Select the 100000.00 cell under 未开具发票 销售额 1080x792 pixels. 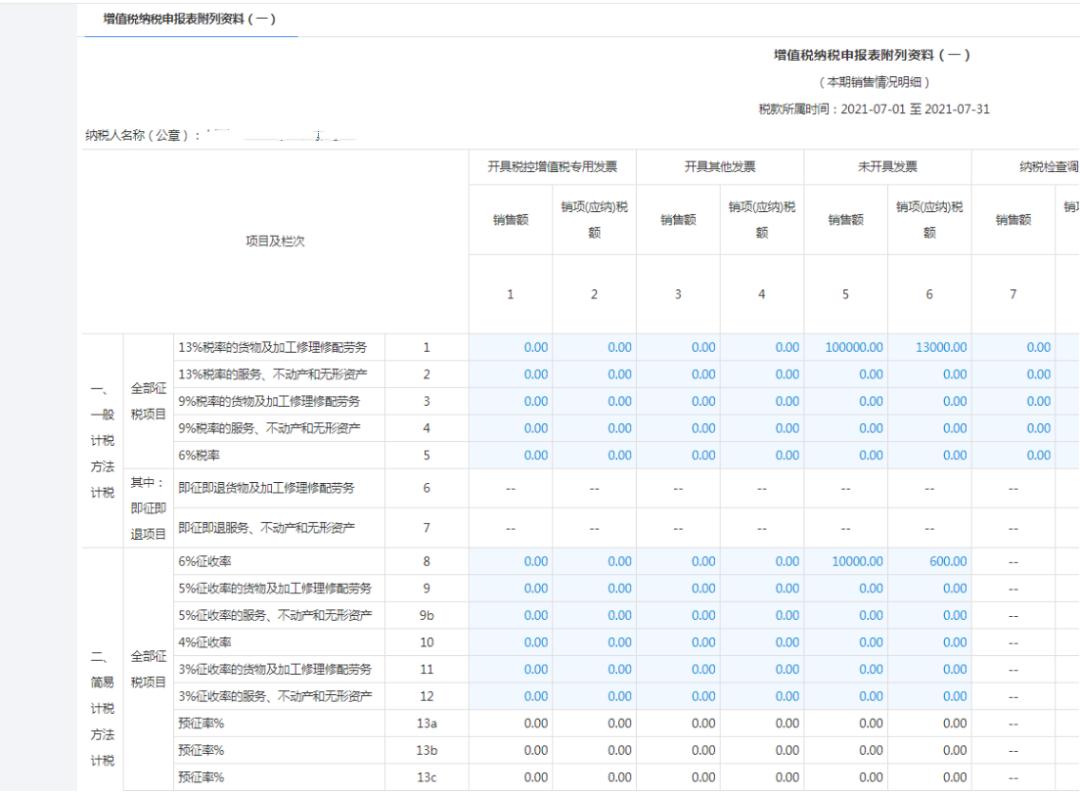pos(853,345)
